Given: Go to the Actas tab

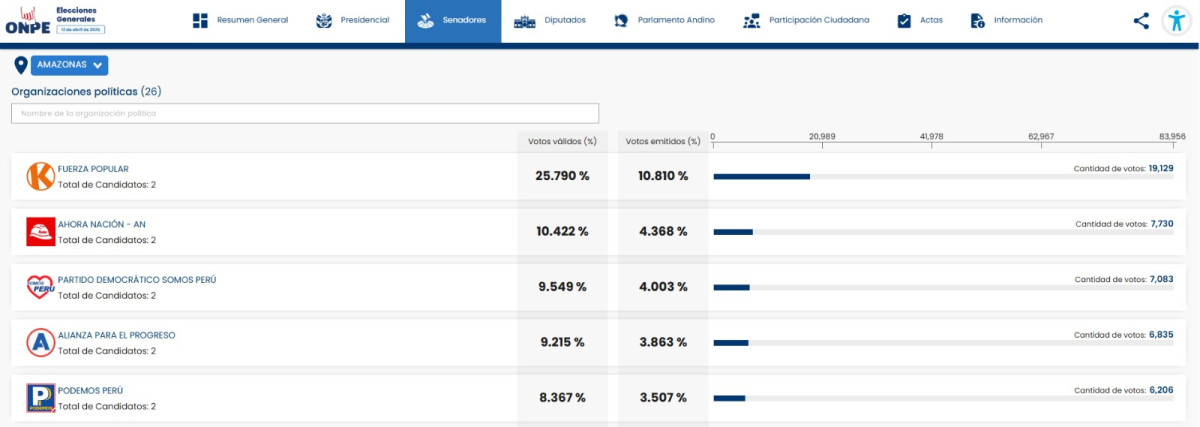Looking at the screenshot, I should [921, 20].
